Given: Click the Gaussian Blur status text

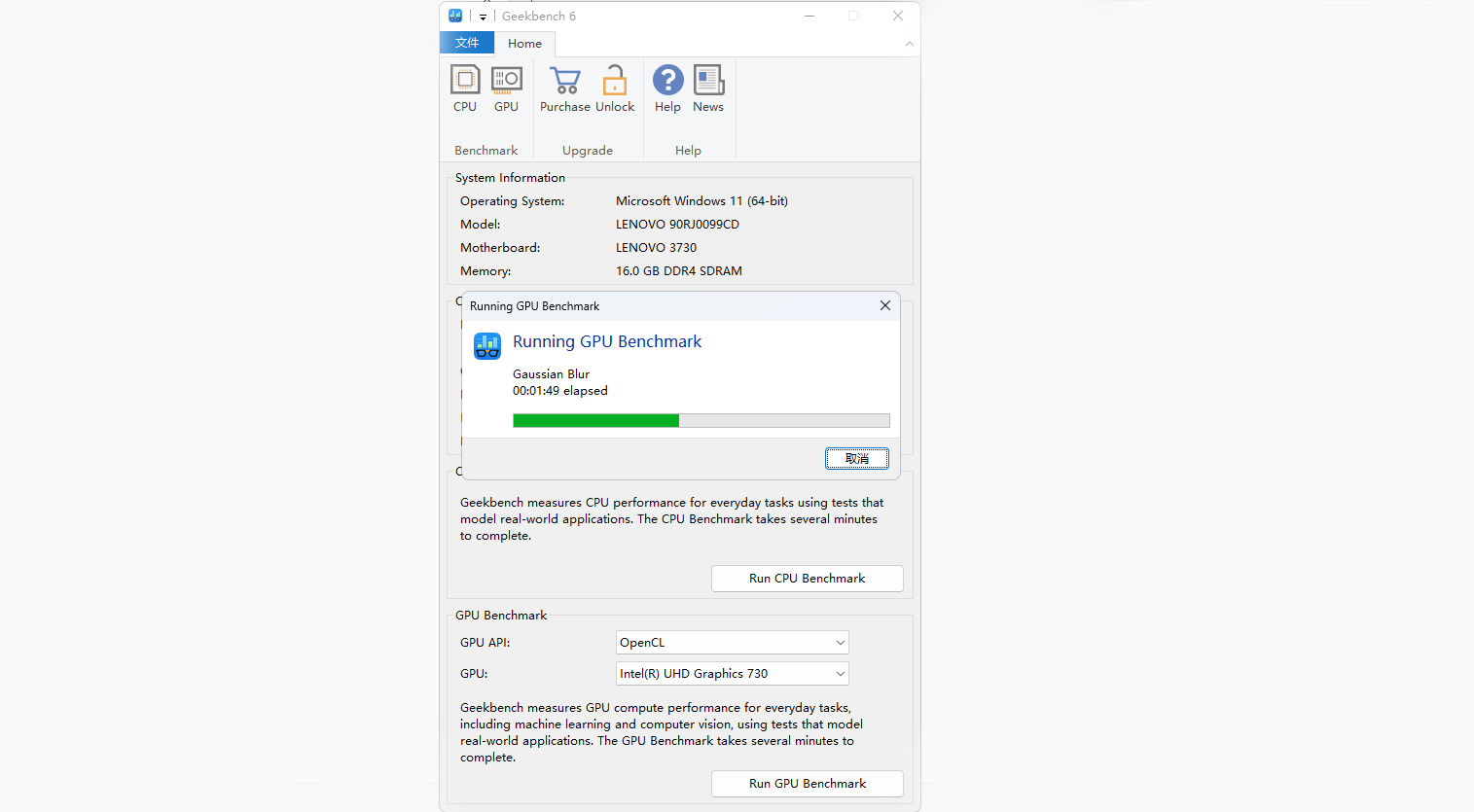Looking at the screenshot, I should click(x=551, y=374).
